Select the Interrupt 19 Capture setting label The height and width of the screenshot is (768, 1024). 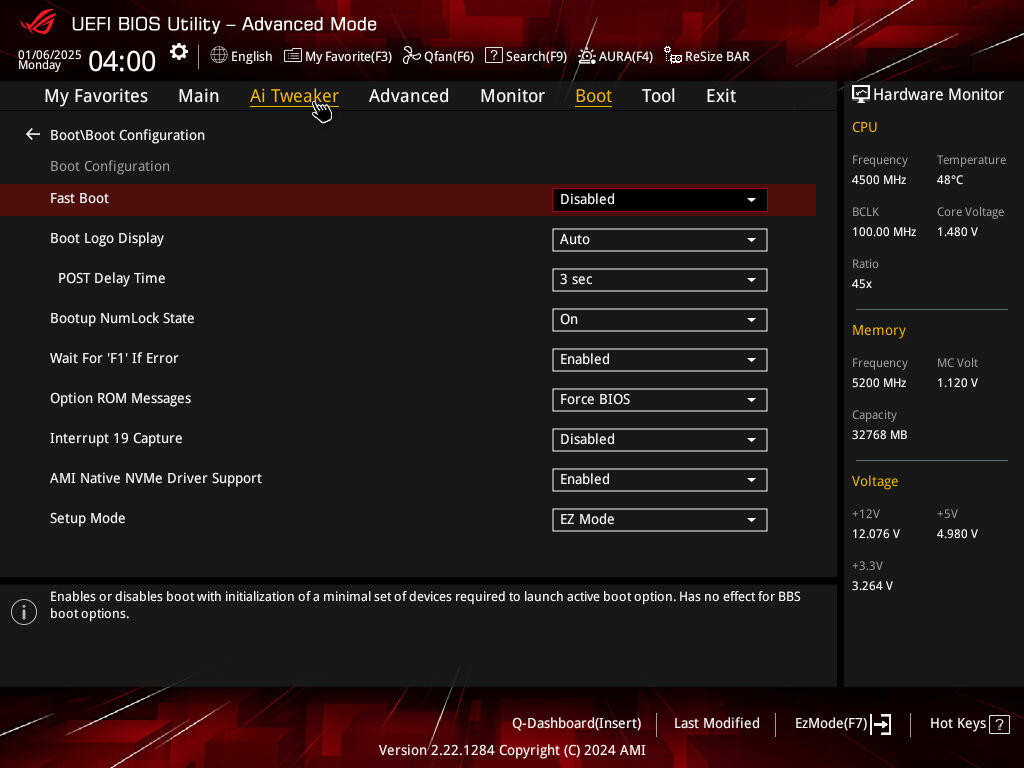pyautogui.click(x=116, y=439)
